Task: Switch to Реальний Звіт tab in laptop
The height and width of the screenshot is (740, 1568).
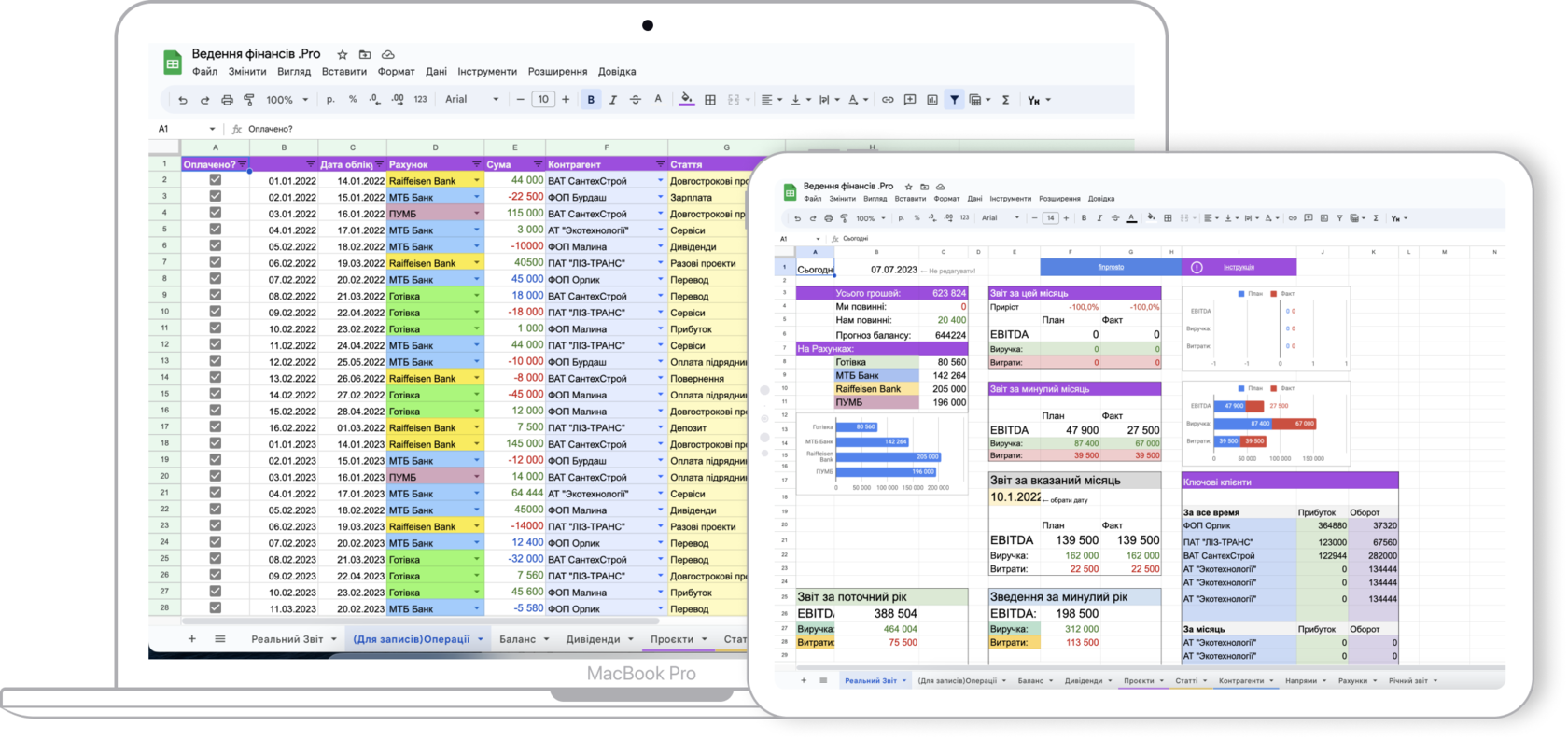Action: click(x=294, y=639)
